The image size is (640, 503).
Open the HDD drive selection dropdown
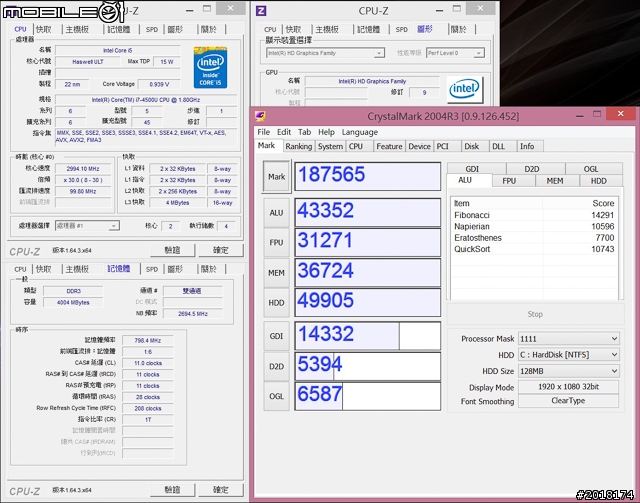[x=569, y=355]
